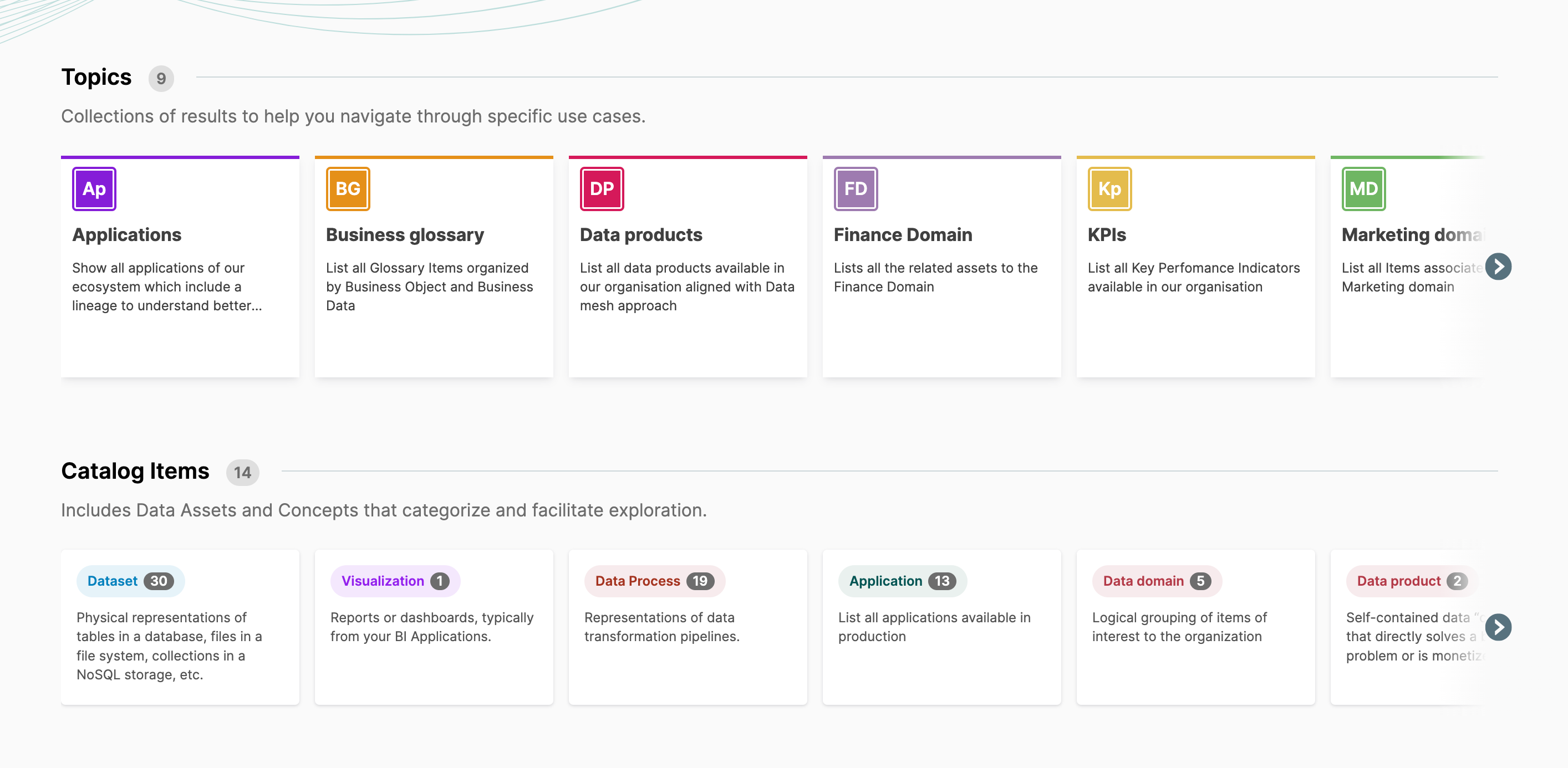Viewport: 1568px width, 768px height.
Task: Click the Topics count badge showing 9
Action: [160, 78]
